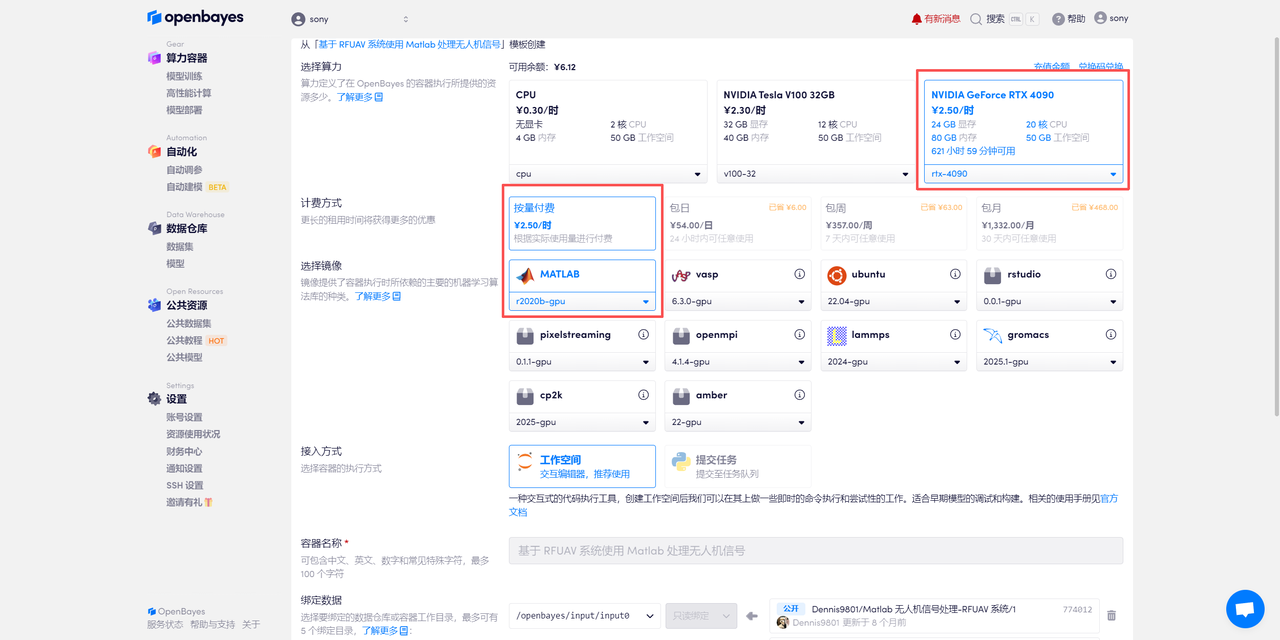The width and height of the screenshot is (1280, 640).
Task: Show cp2k image info icon
Action: (643, 395)
